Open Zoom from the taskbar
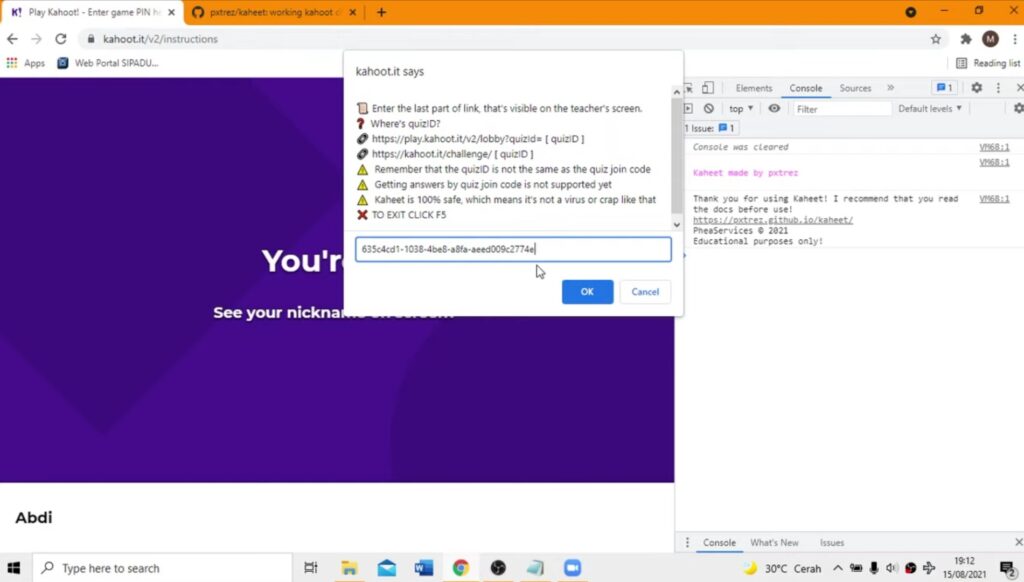Screen dimensions: 1024x582 click(x=573, y=568)
